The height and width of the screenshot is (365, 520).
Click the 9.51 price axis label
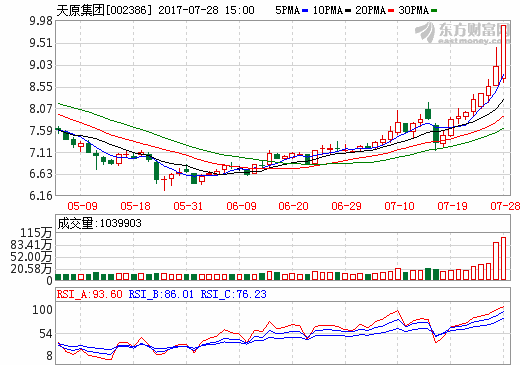pyautogui.click(x=41, y=43)
